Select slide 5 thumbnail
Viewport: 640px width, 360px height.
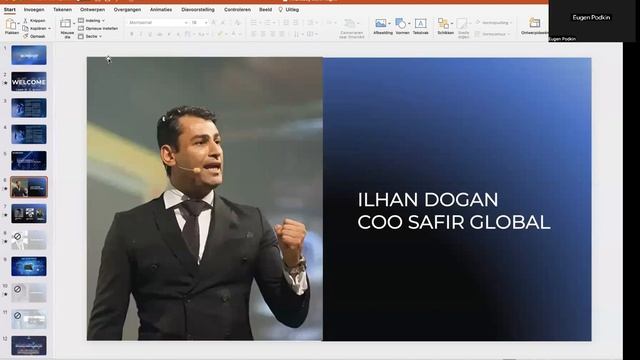click(29, 160)
